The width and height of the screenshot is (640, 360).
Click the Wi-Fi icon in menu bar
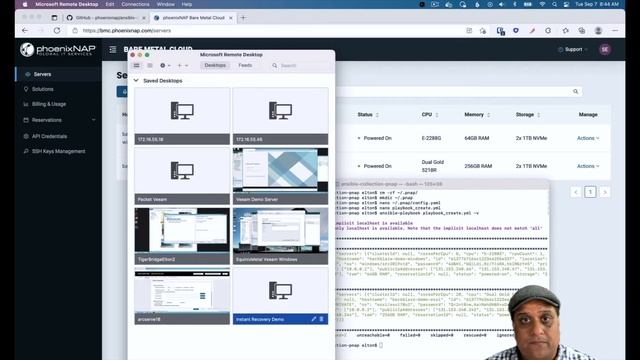542,4
